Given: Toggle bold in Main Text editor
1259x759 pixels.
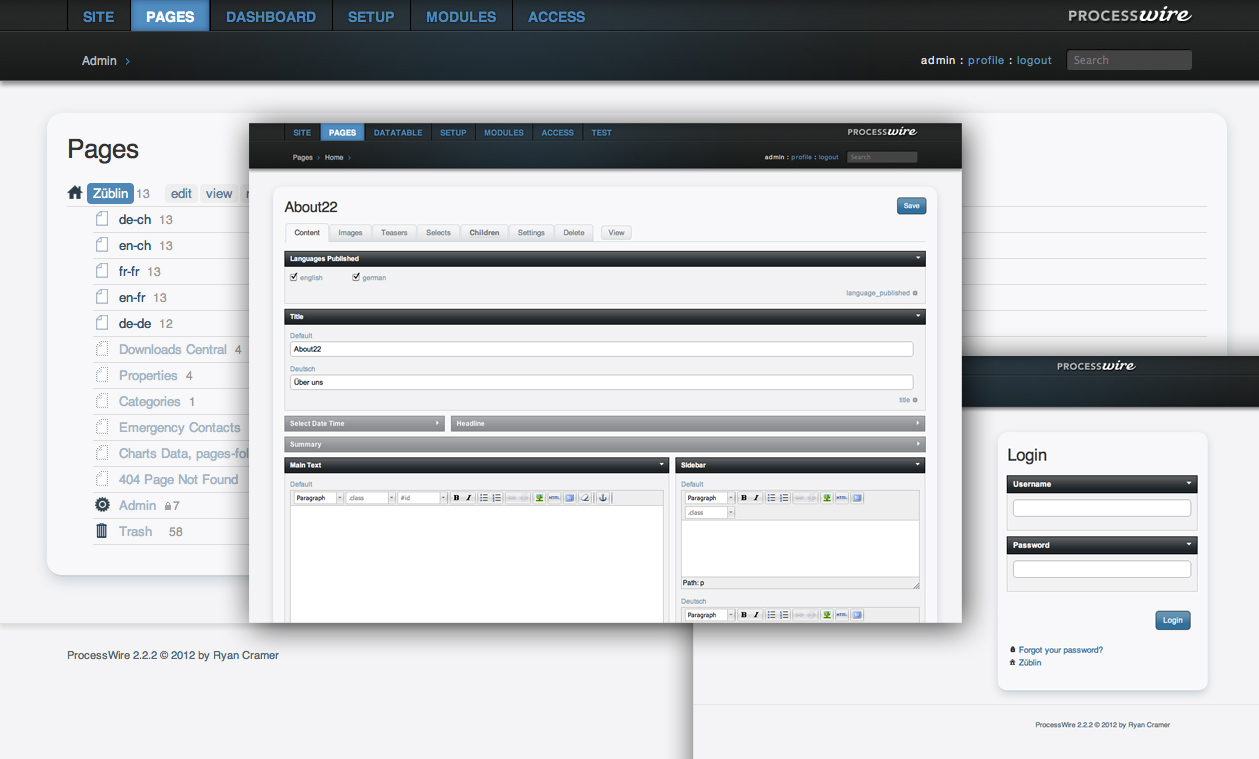Looking at the screenshot, I should pos(456,498).
